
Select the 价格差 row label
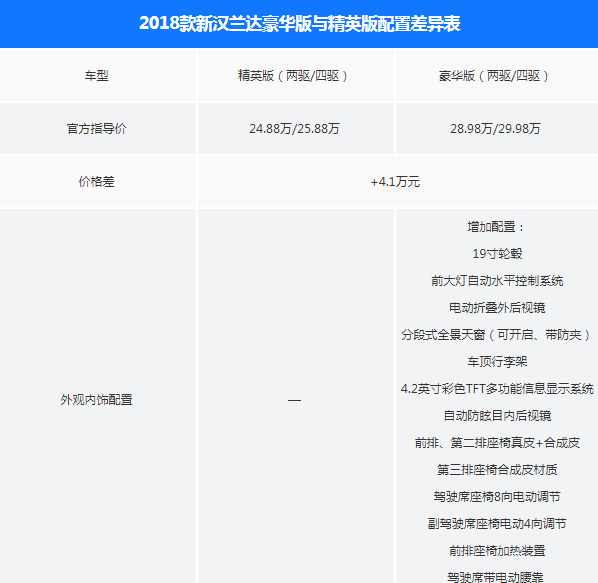point(96,181)
